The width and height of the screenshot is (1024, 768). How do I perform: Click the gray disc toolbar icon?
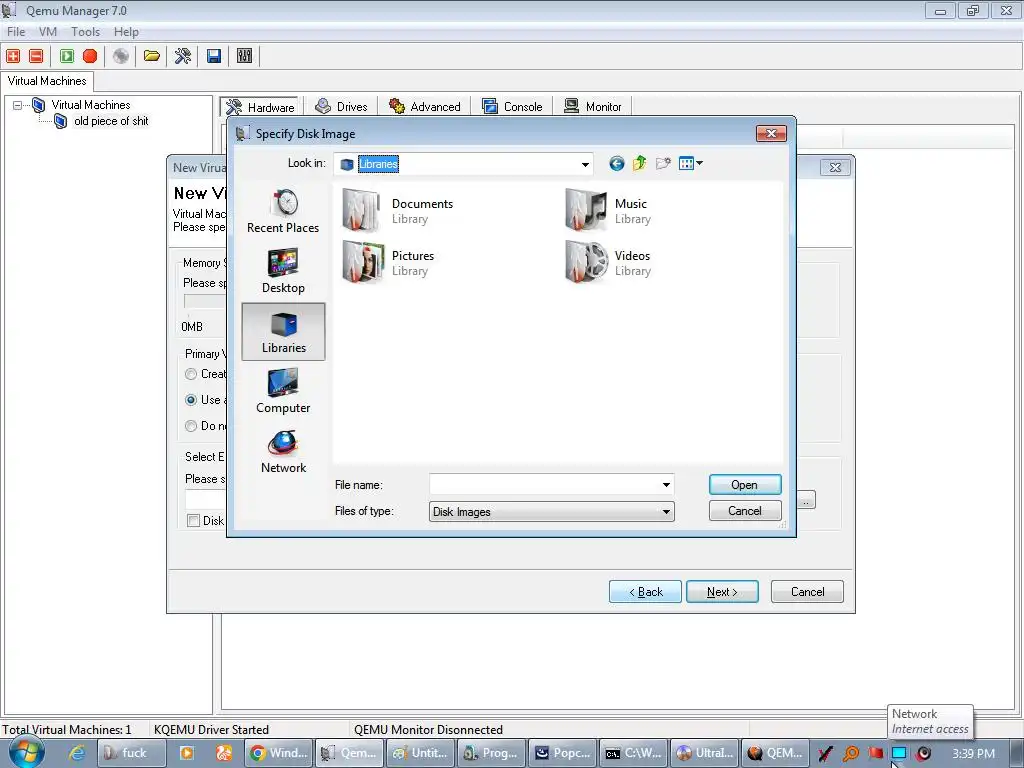tap(121, 56)
